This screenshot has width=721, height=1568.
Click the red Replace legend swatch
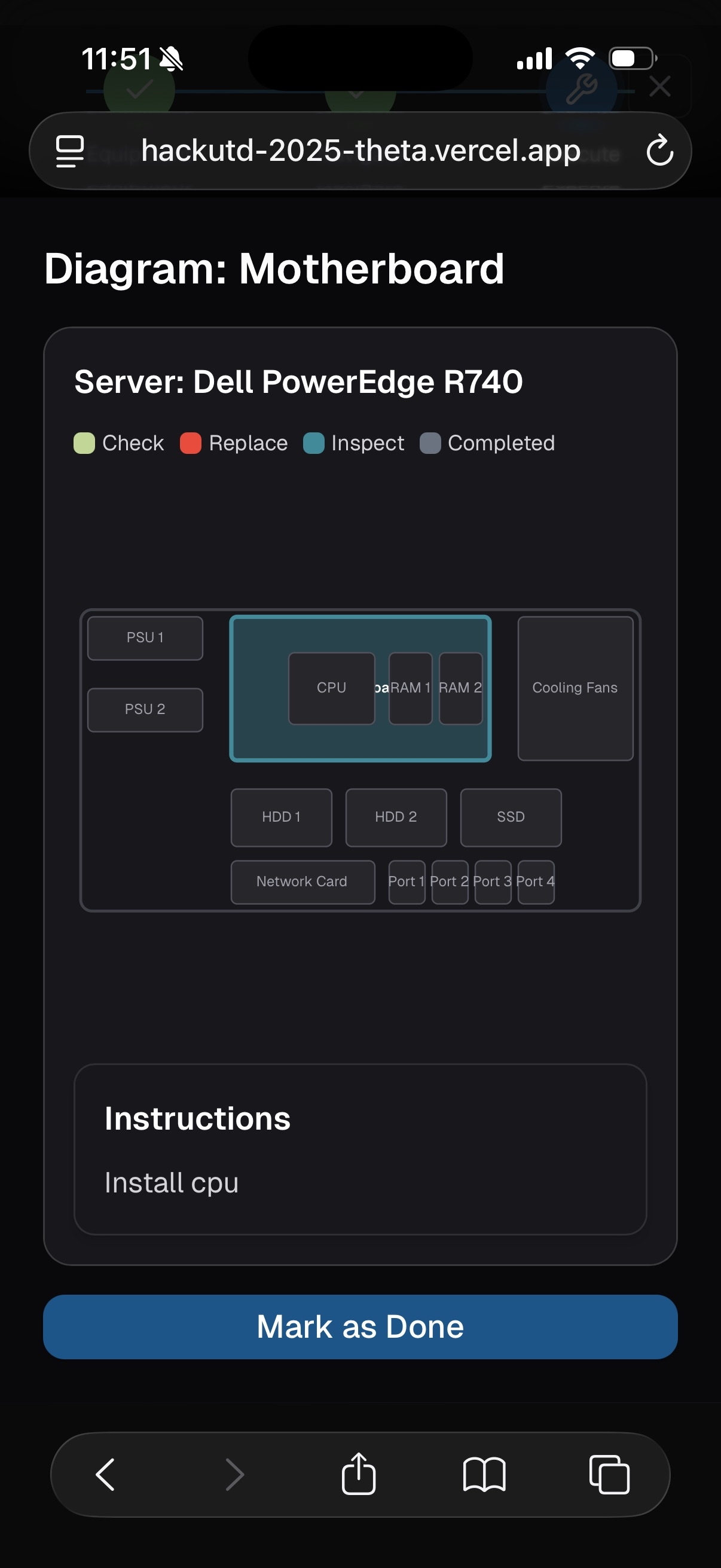pos(191,443)
